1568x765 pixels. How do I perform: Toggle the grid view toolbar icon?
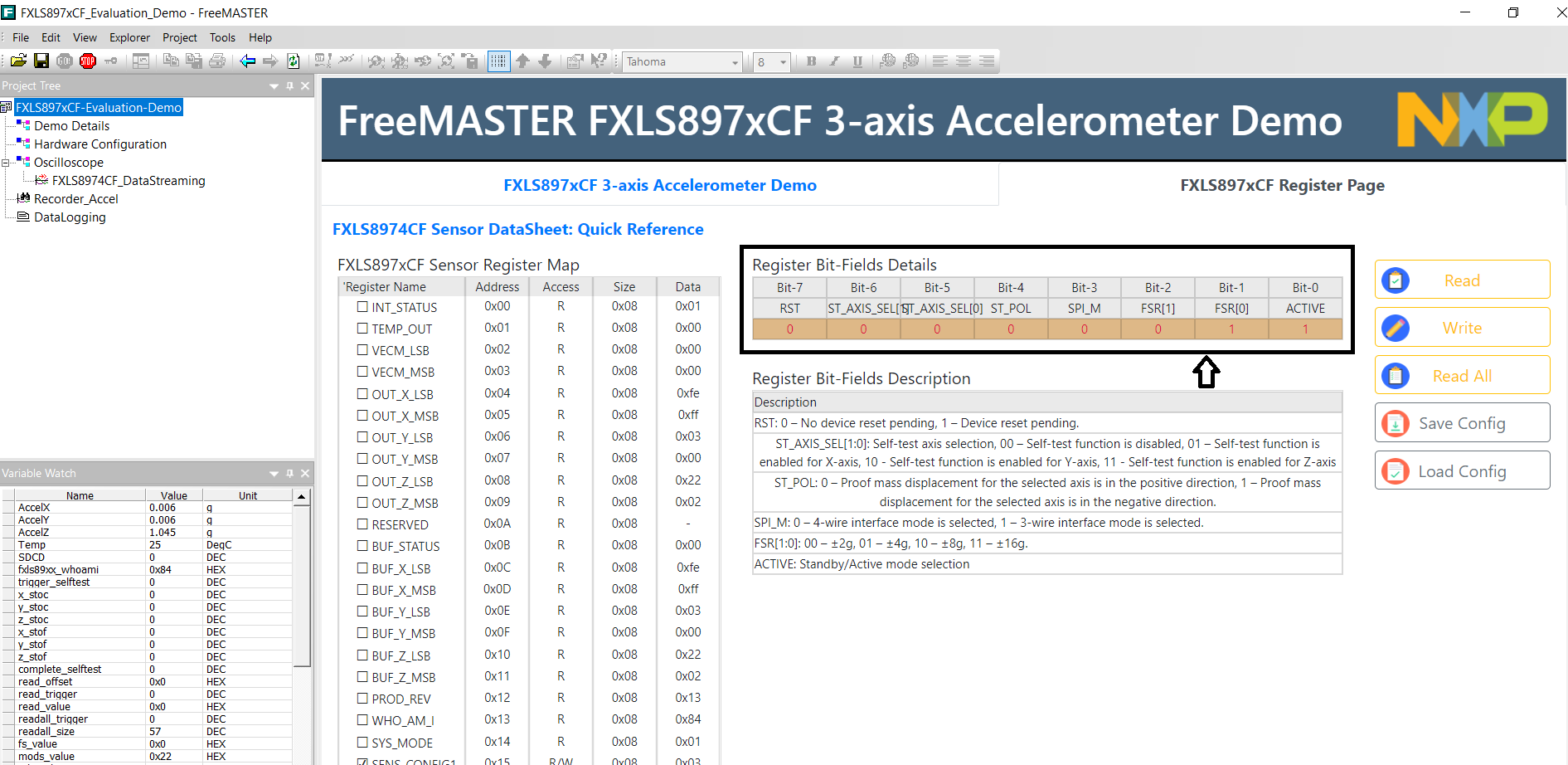[498, 61]
